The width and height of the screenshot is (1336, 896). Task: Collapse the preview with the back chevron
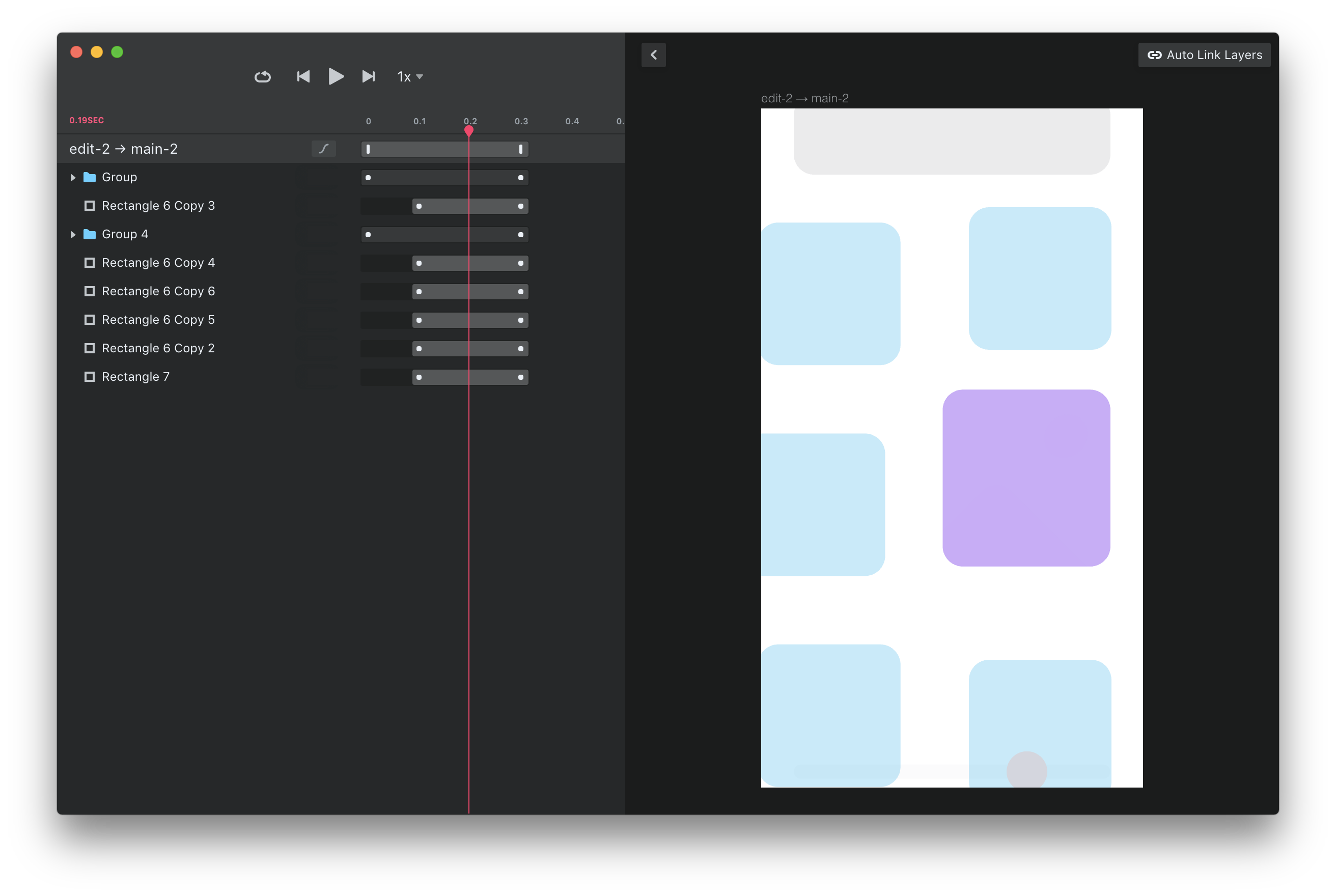click(x=653, y=55)
